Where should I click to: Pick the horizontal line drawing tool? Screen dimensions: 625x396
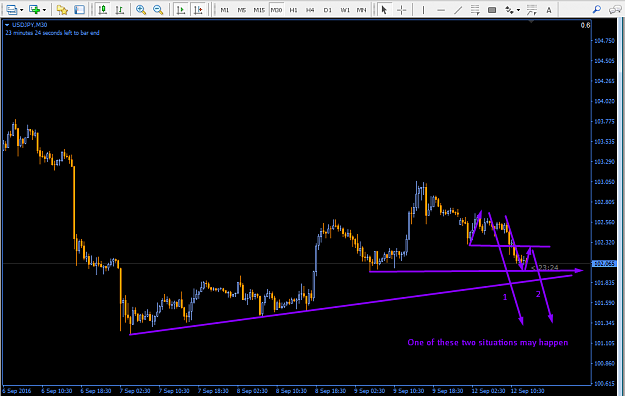(x=441, y=10)
